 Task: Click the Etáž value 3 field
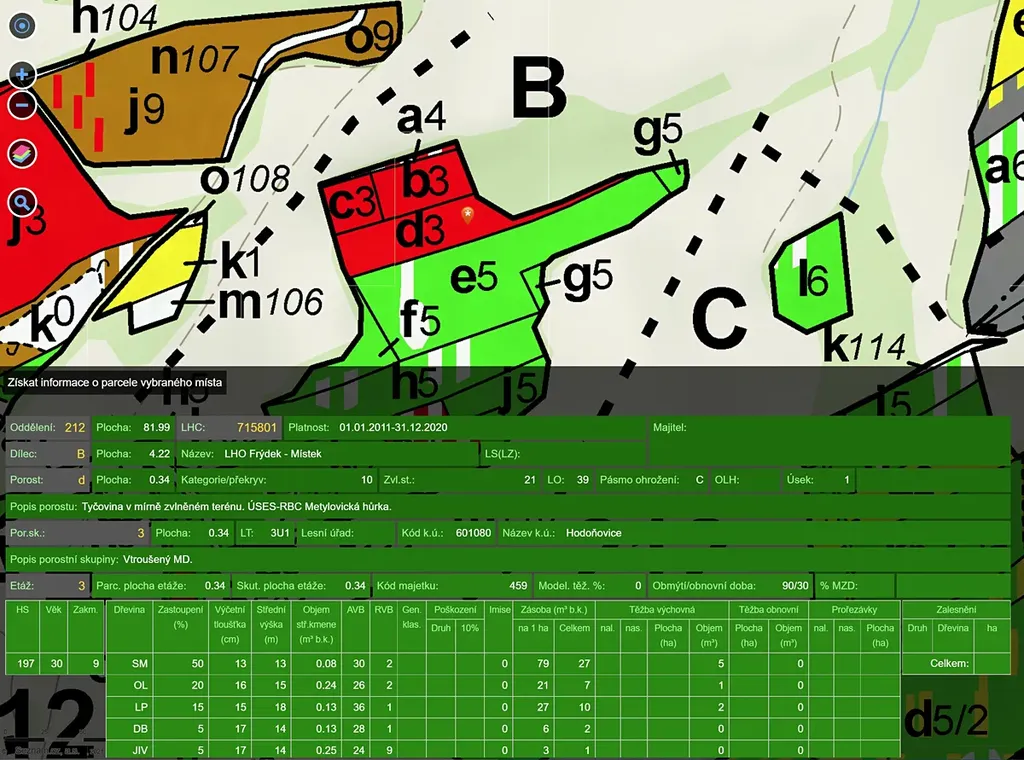(80, 585)
